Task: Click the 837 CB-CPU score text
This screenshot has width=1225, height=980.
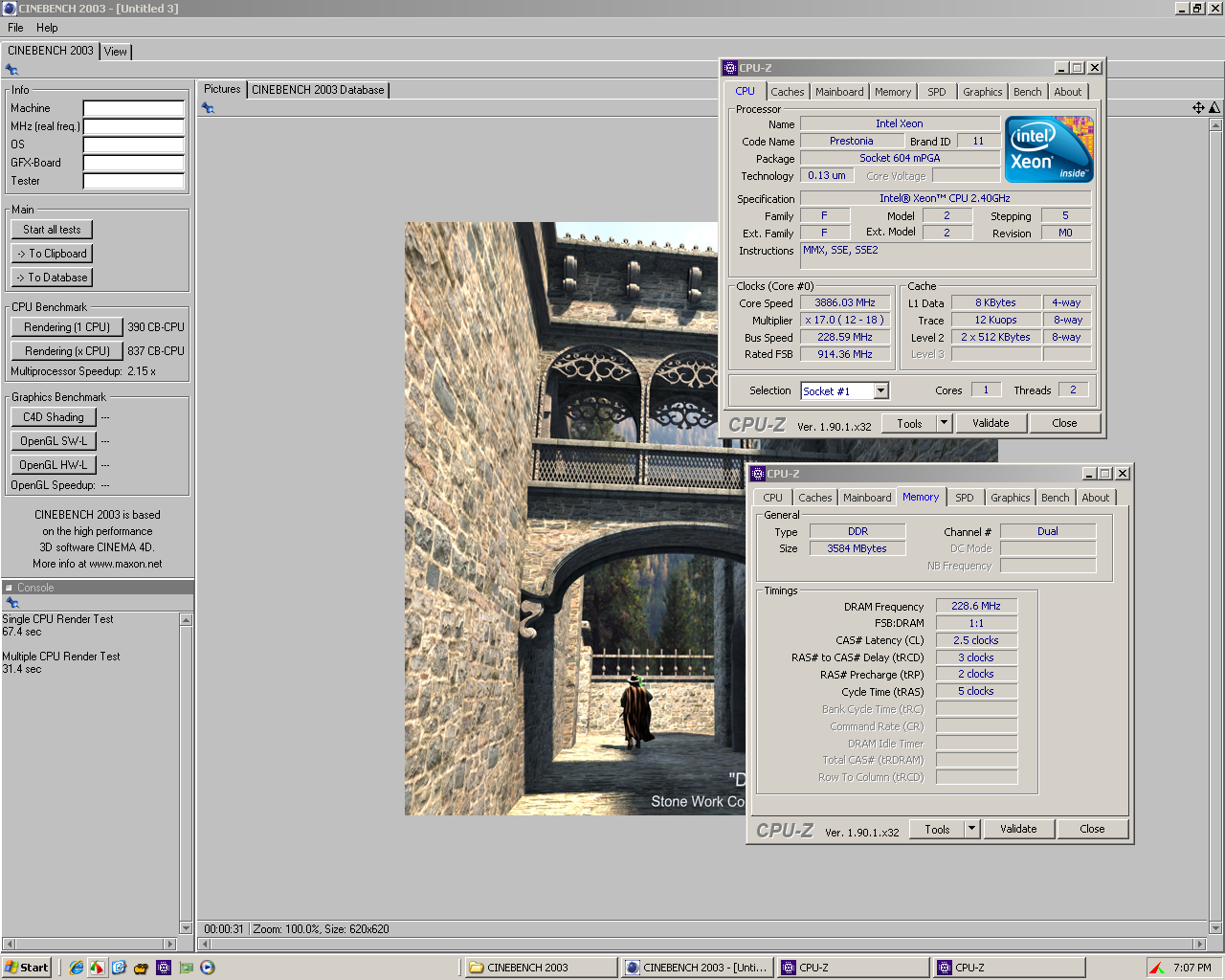Action: (x=156, y=351)
